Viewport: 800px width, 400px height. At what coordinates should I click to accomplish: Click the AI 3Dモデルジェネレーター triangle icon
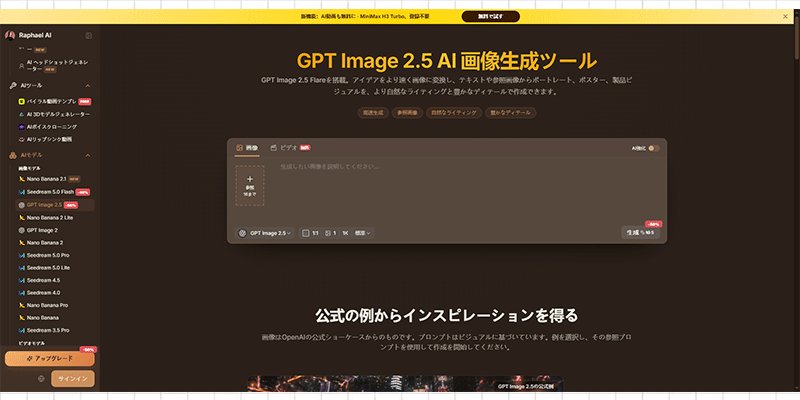[x=21, y=114]
